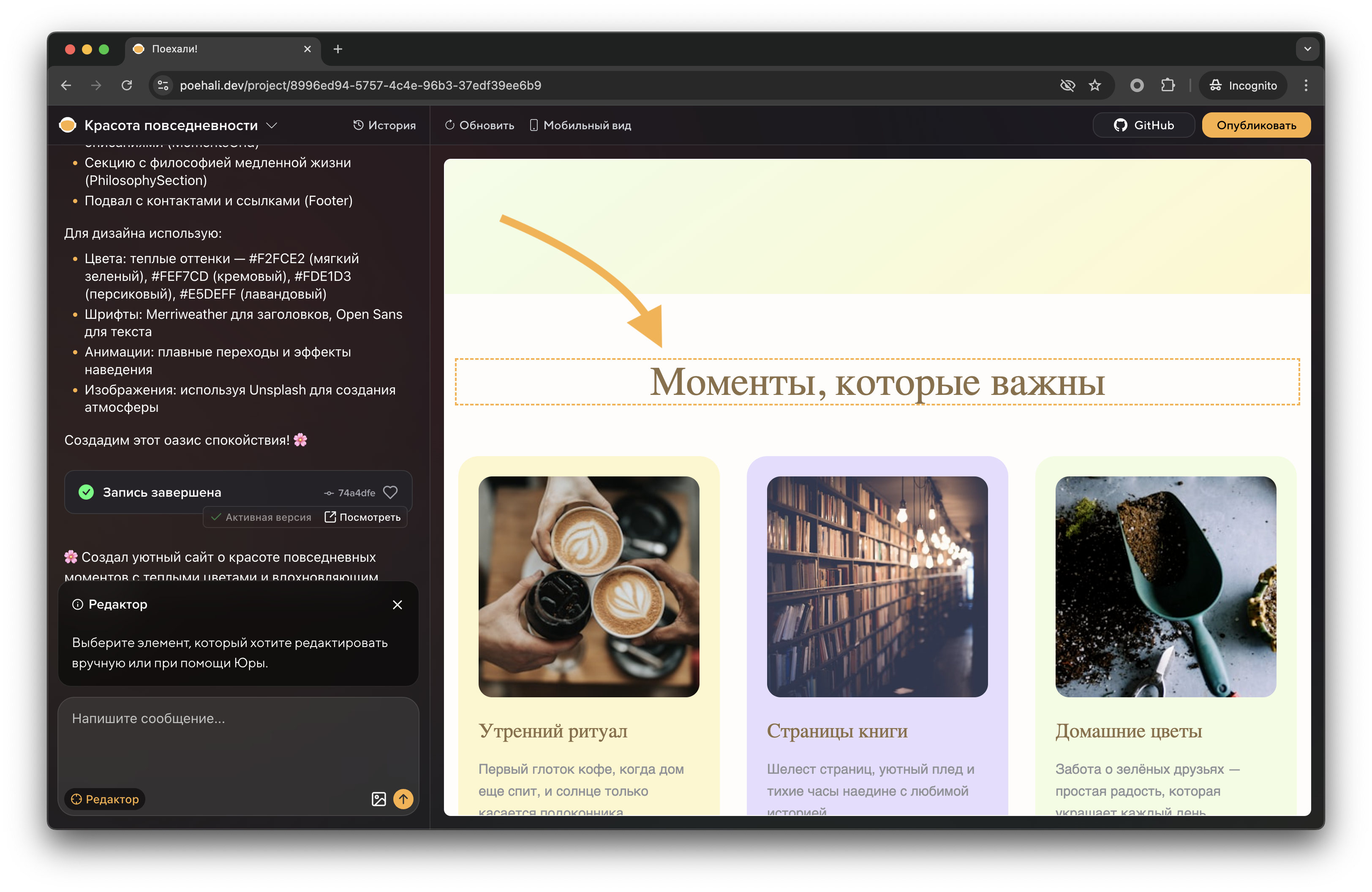
Task: Send the message with the arrow icon
Action: (403, 799)
